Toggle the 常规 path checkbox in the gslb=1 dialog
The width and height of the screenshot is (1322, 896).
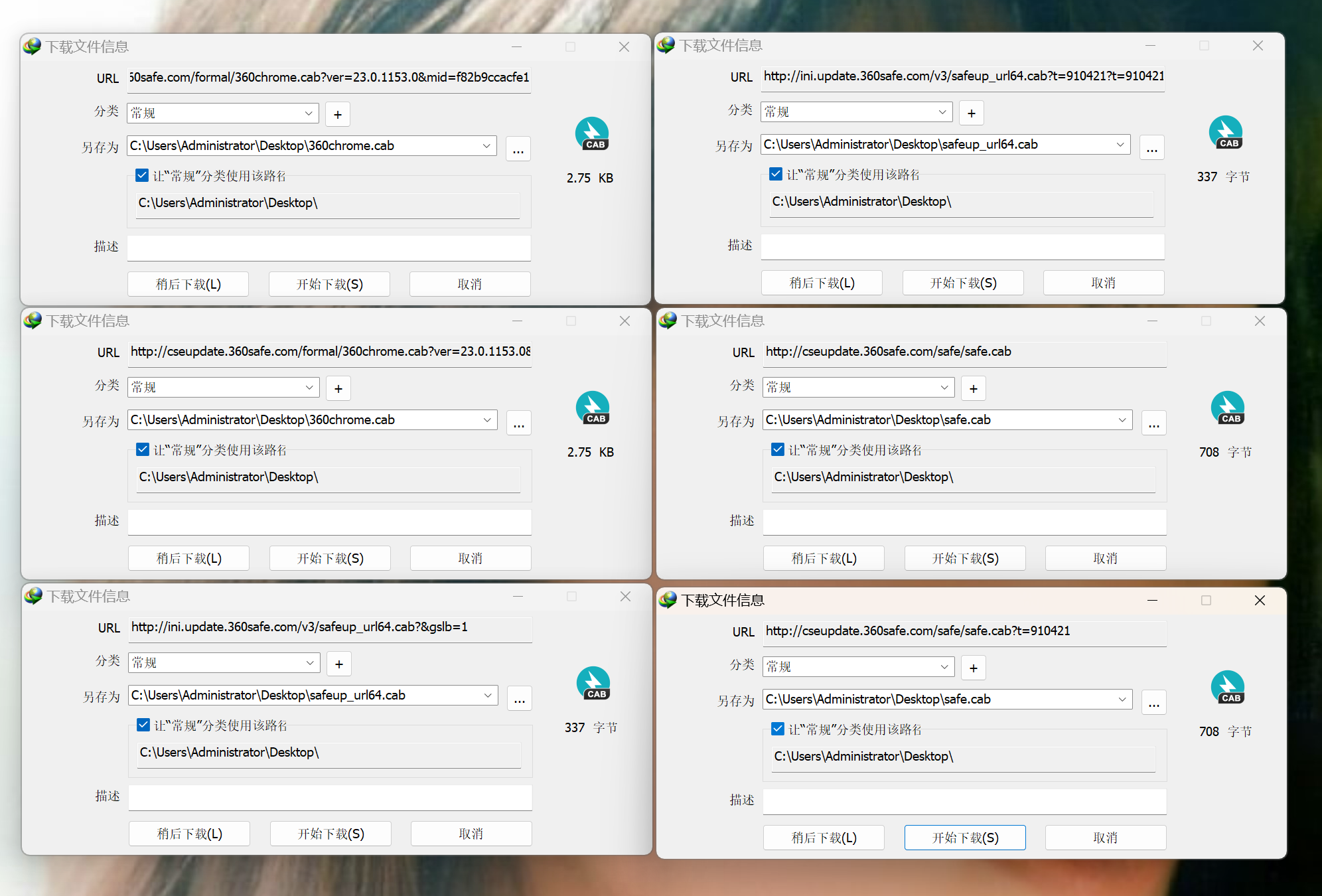tap(143, 725)
